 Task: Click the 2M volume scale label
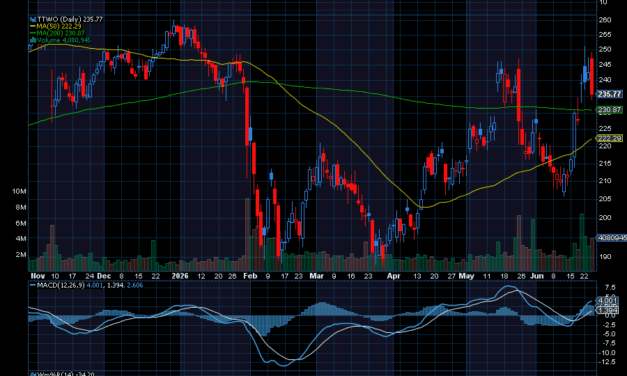(21, 254)
